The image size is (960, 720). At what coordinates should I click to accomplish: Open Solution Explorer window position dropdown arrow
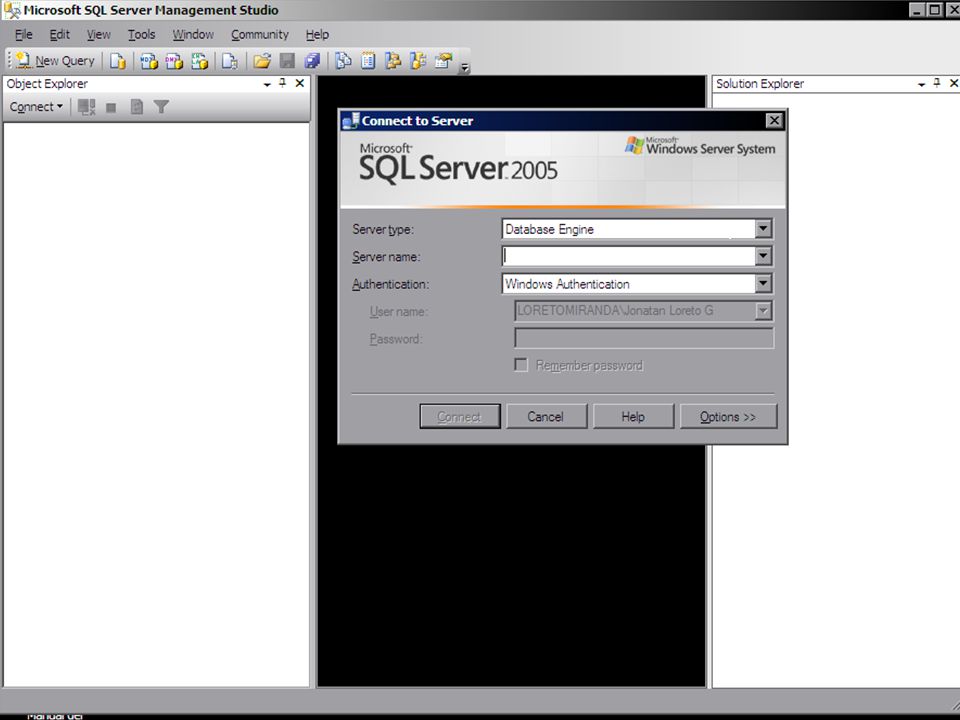click(921, 84)
